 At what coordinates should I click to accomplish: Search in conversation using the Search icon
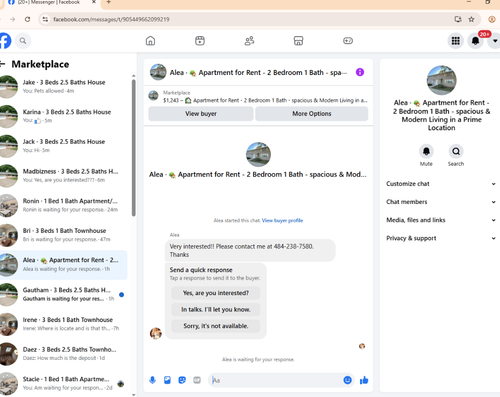[x=456, y=151]
